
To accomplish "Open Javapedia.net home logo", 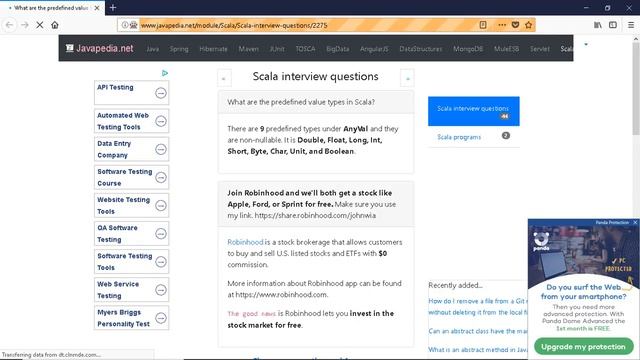I will tap(100, 48).
